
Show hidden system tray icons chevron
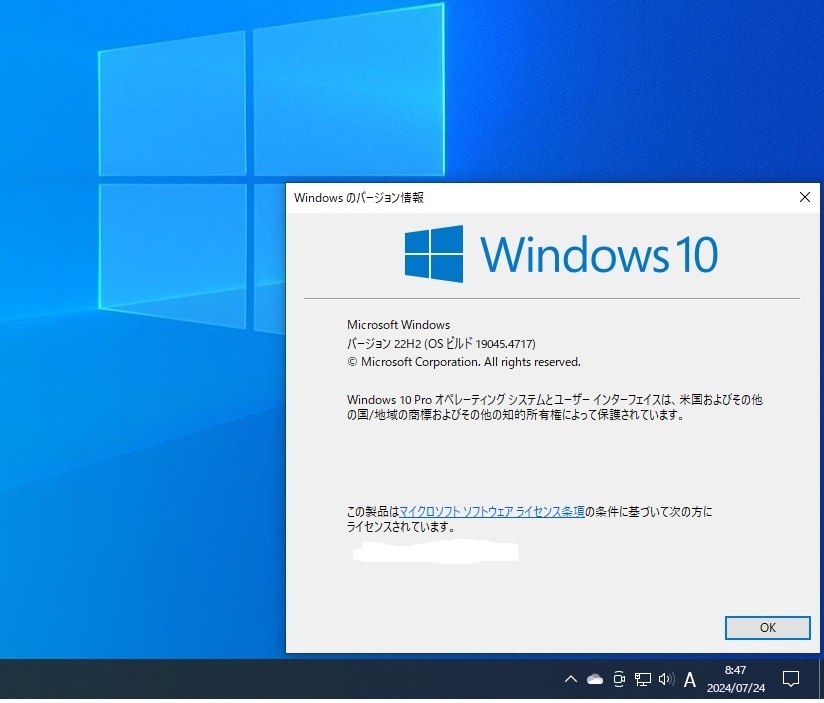[571, 679]
